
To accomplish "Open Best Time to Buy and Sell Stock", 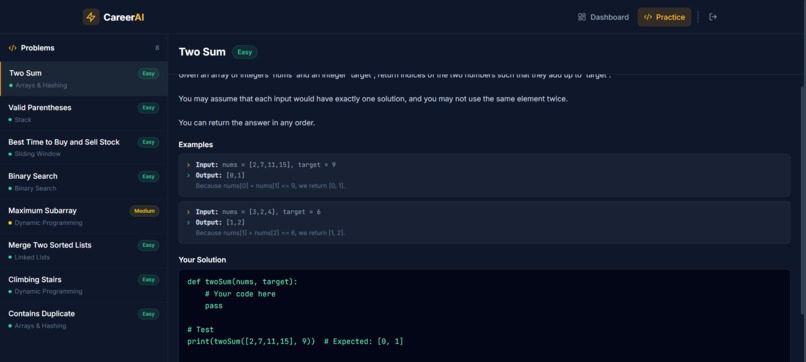I will coord(84,148).
